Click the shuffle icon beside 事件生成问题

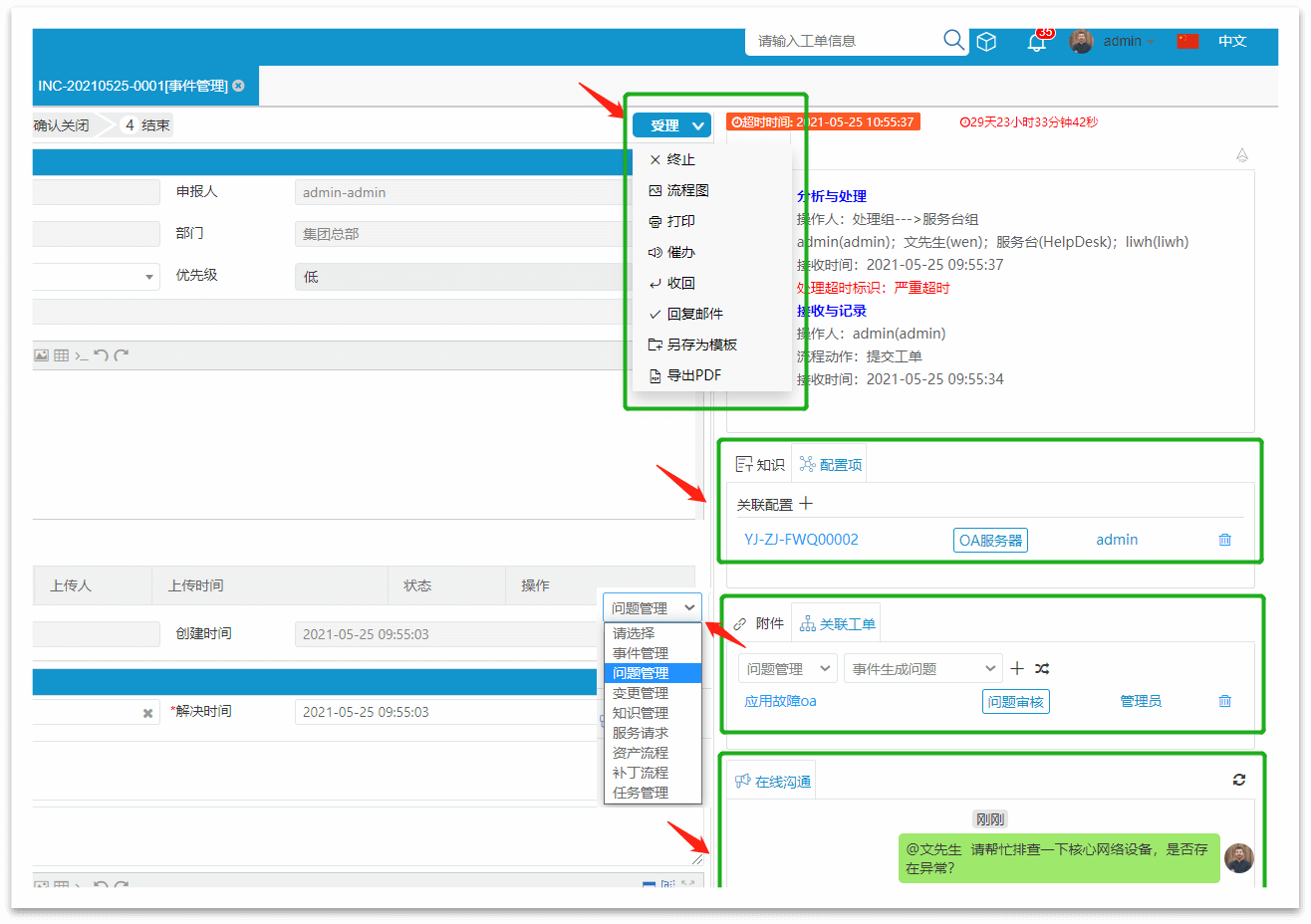pos(1042,669)
